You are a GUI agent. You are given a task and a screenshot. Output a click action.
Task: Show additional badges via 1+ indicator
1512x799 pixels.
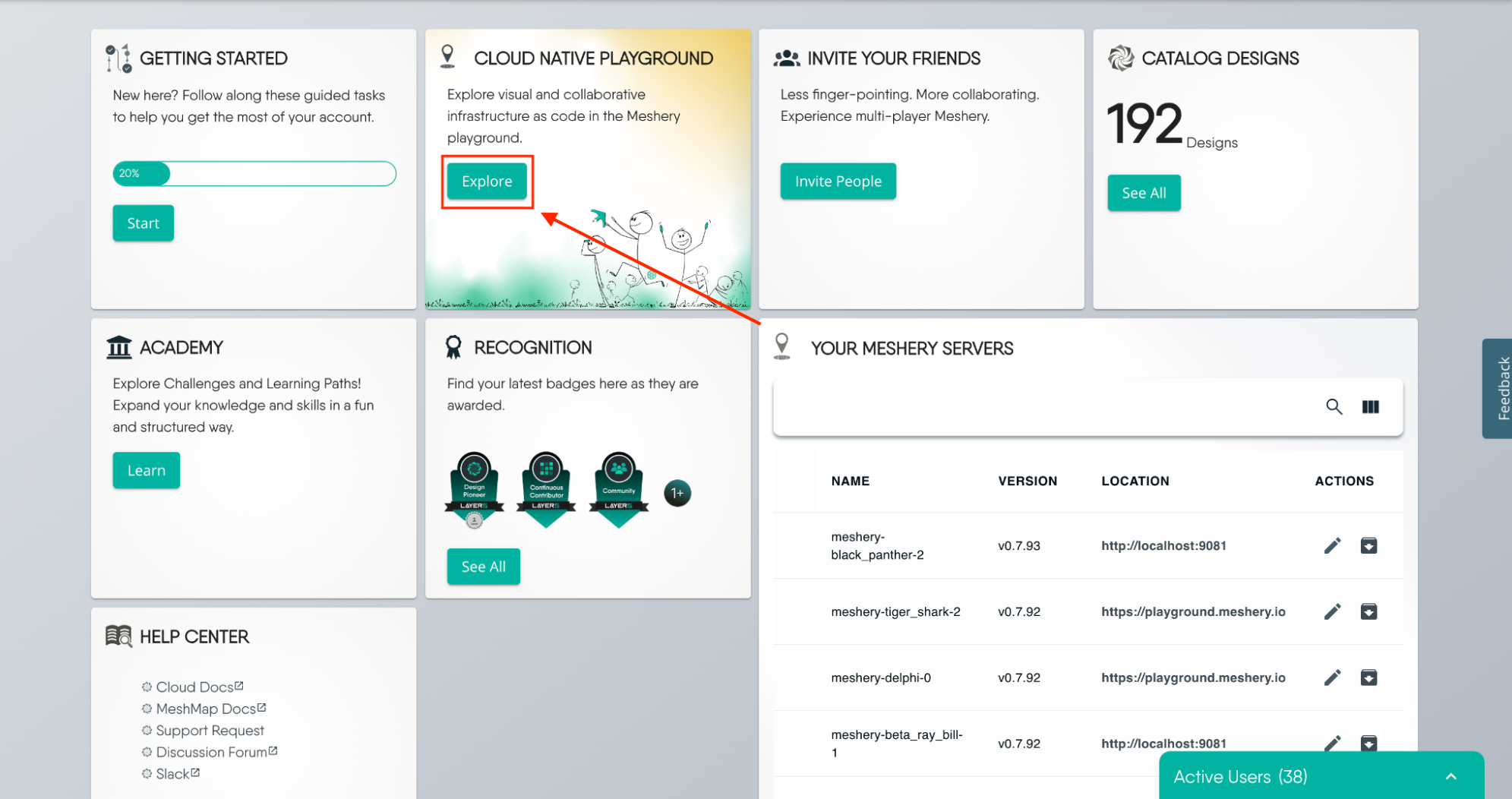click(677, 493)
